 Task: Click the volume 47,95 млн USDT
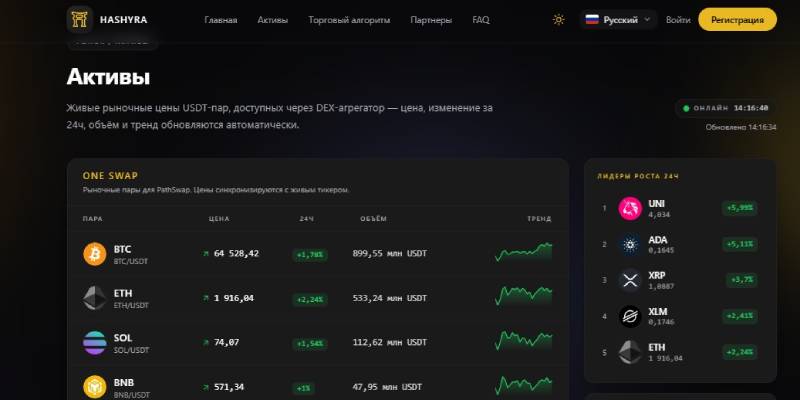point(387,387)
